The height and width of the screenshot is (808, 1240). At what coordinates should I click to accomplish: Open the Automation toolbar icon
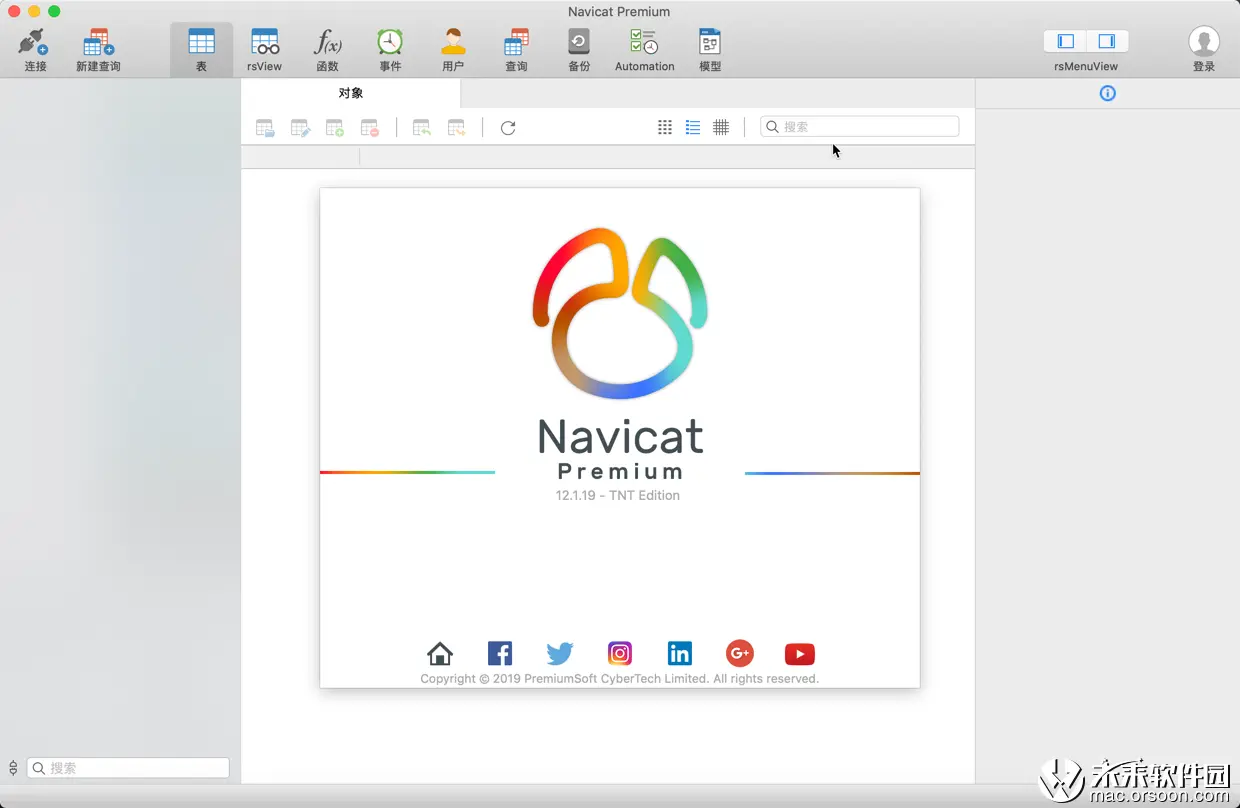click(644, 42)
